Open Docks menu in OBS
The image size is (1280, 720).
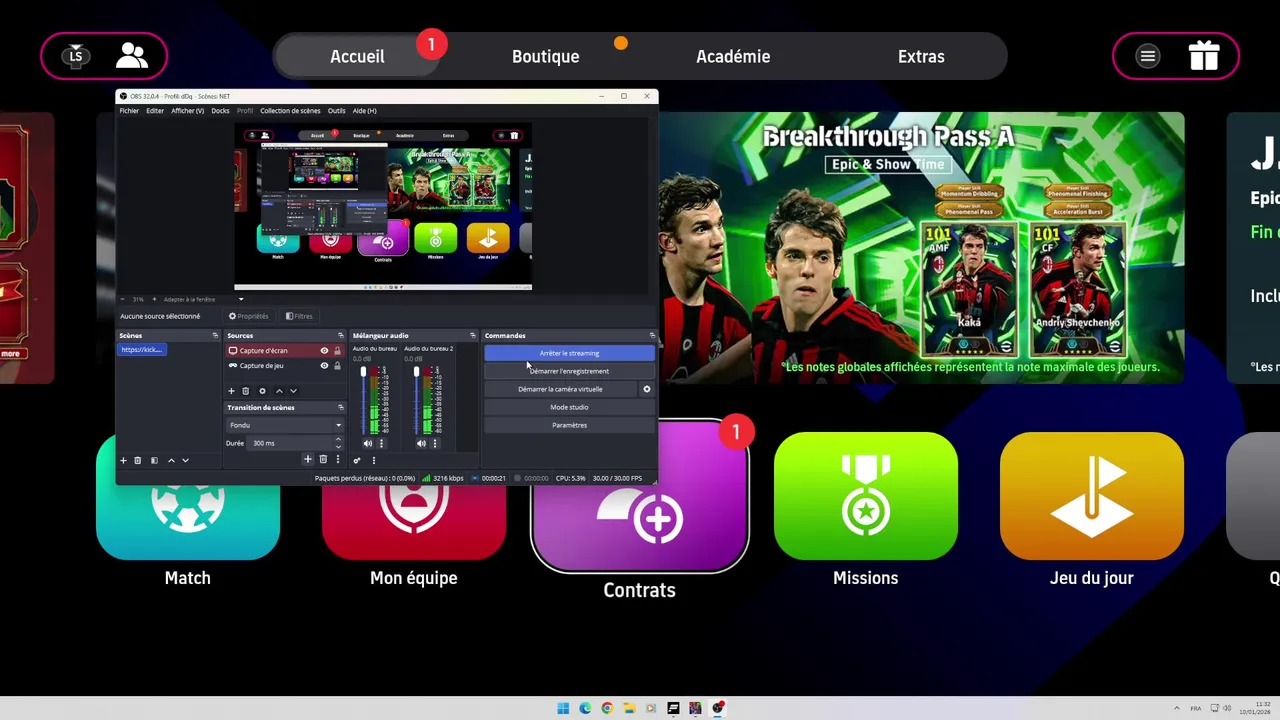coord(220,111)
